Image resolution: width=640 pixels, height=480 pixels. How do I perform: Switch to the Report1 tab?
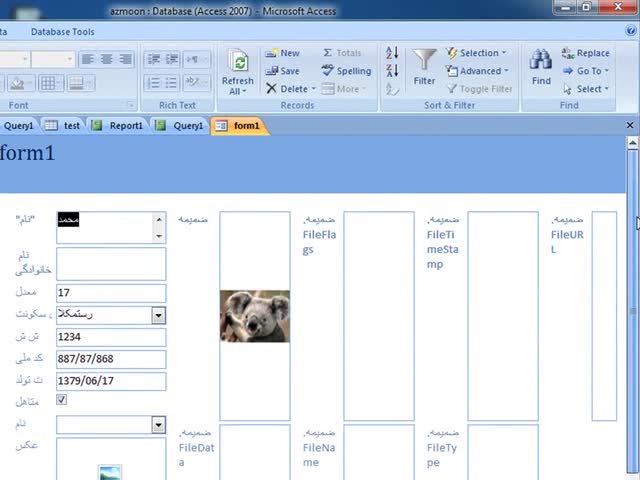pos(118,126)
